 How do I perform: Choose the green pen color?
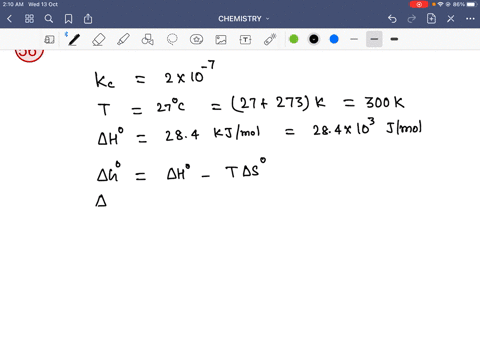[x=294, y=39]
